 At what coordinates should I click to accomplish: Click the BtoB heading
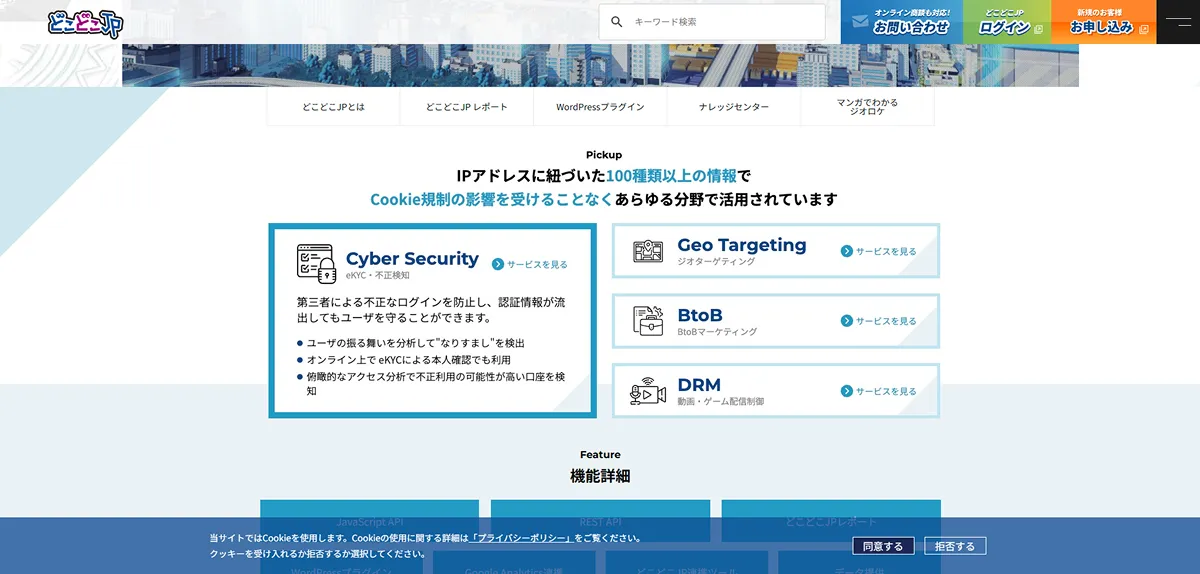pos(700,315)
